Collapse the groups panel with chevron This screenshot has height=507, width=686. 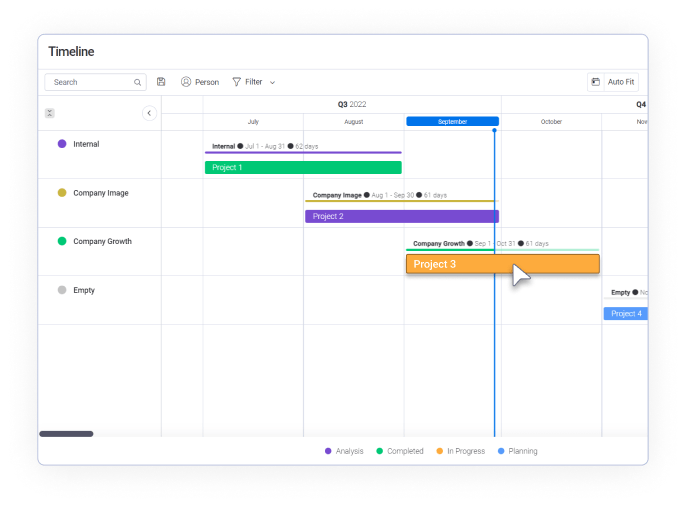point(149,113)
